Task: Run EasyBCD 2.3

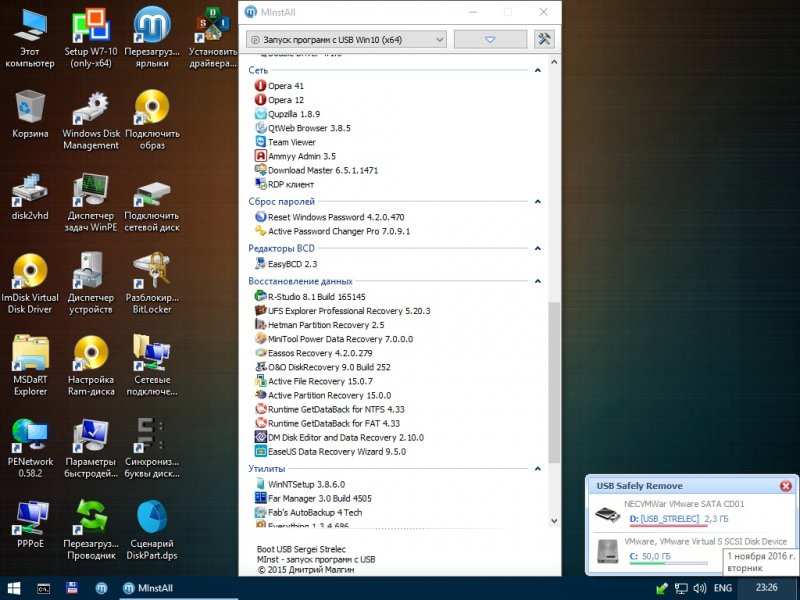Action: pyautogui.click(x=292, y=263)
